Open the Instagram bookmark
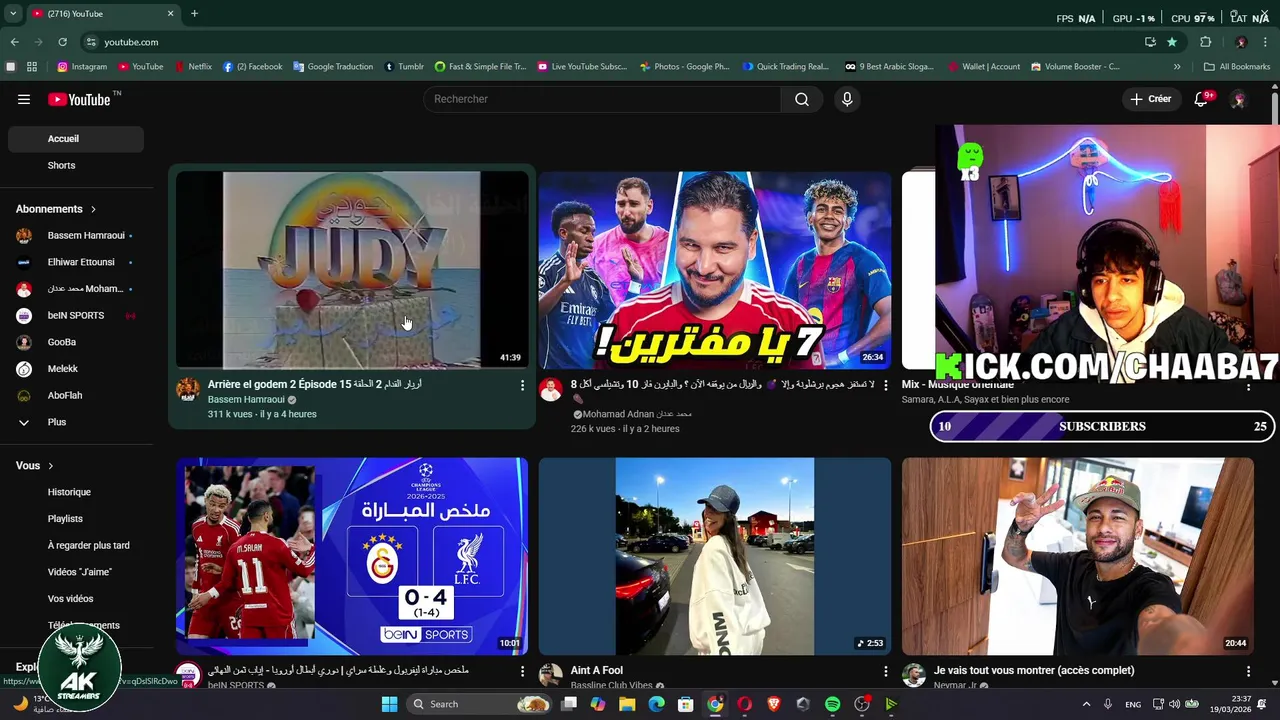Viewport: 1280px width, 720px height. point(82,67)
